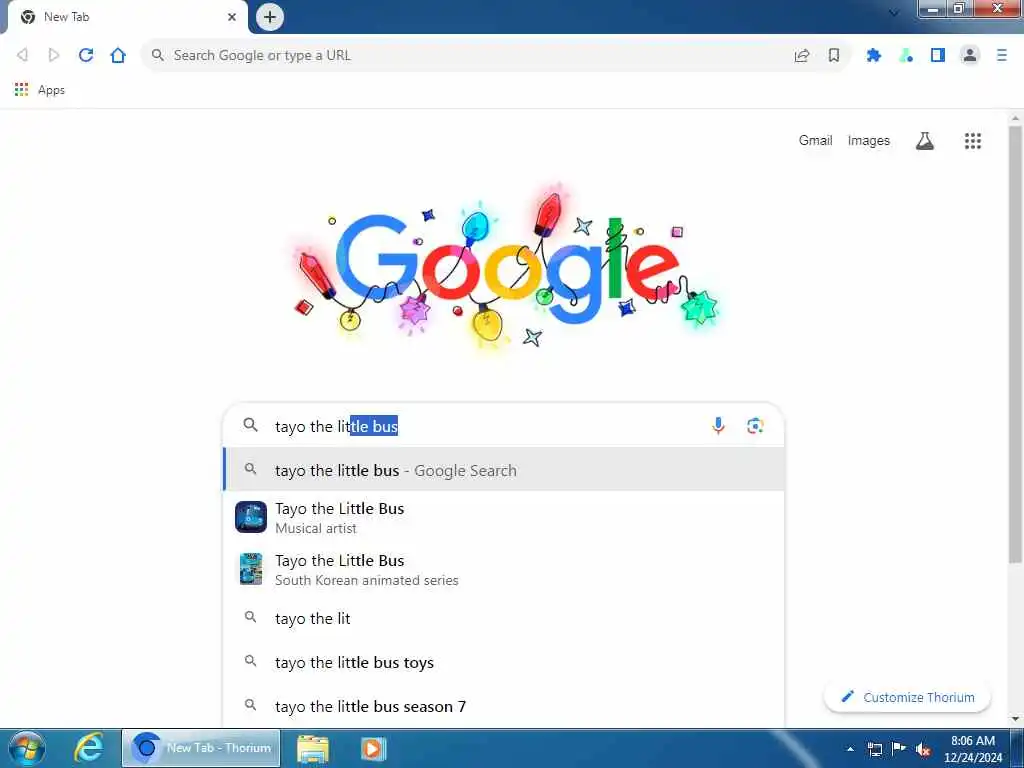Select Tayo the Little Bus Musical artist suggestion
This screenshot has height=768, width=1024.
(504, 517)
